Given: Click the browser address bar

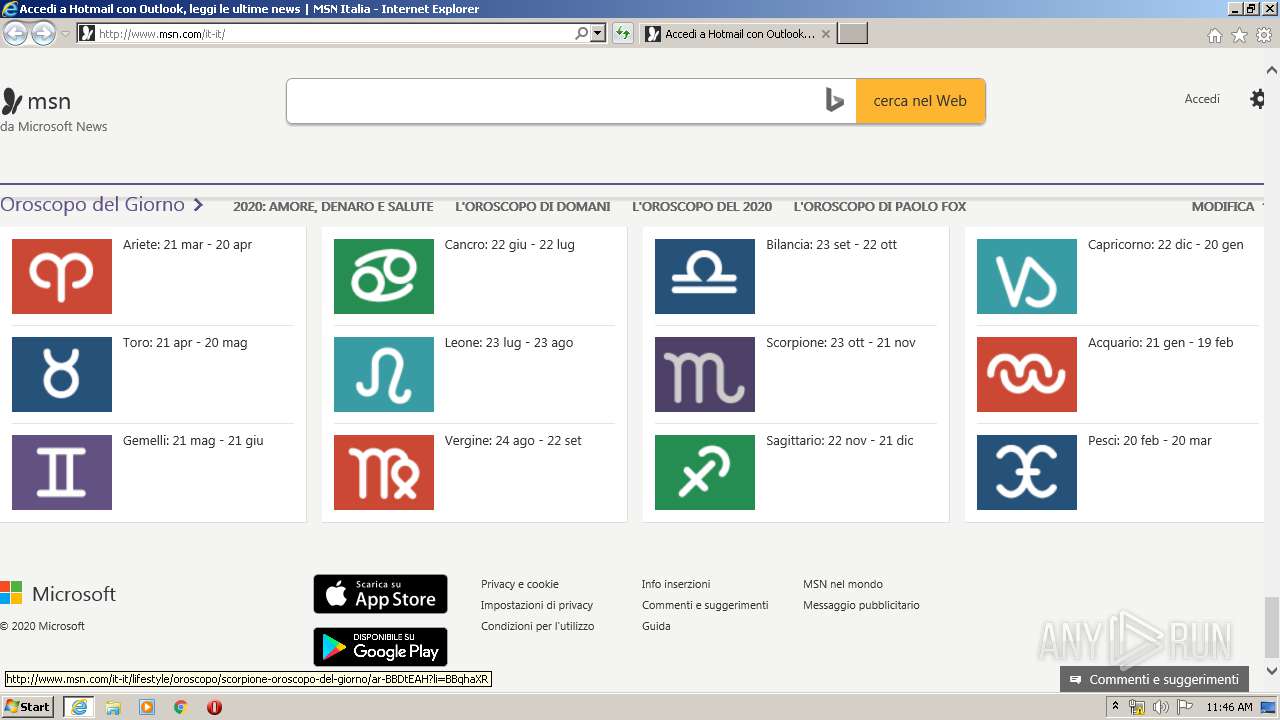Looking at the screenshot, I should click(335, 34).
